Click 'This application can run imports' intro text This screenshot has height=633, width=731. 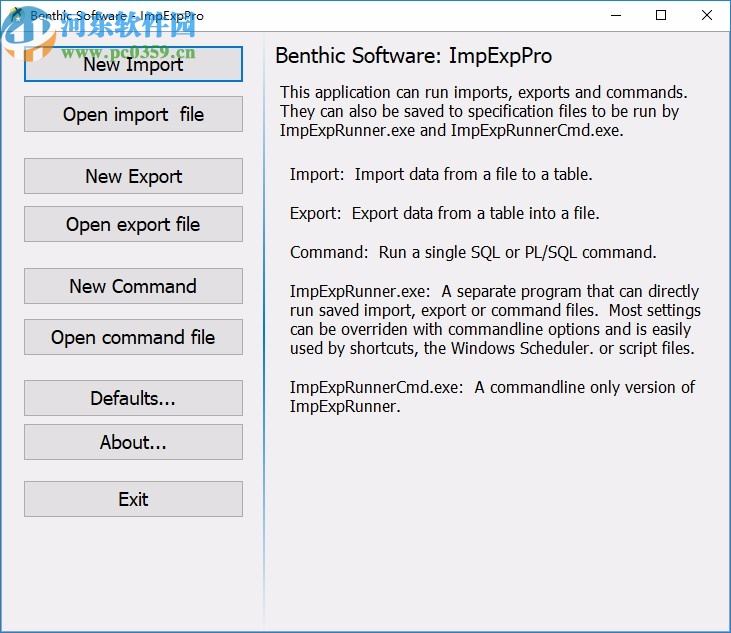tap(483, 111)
